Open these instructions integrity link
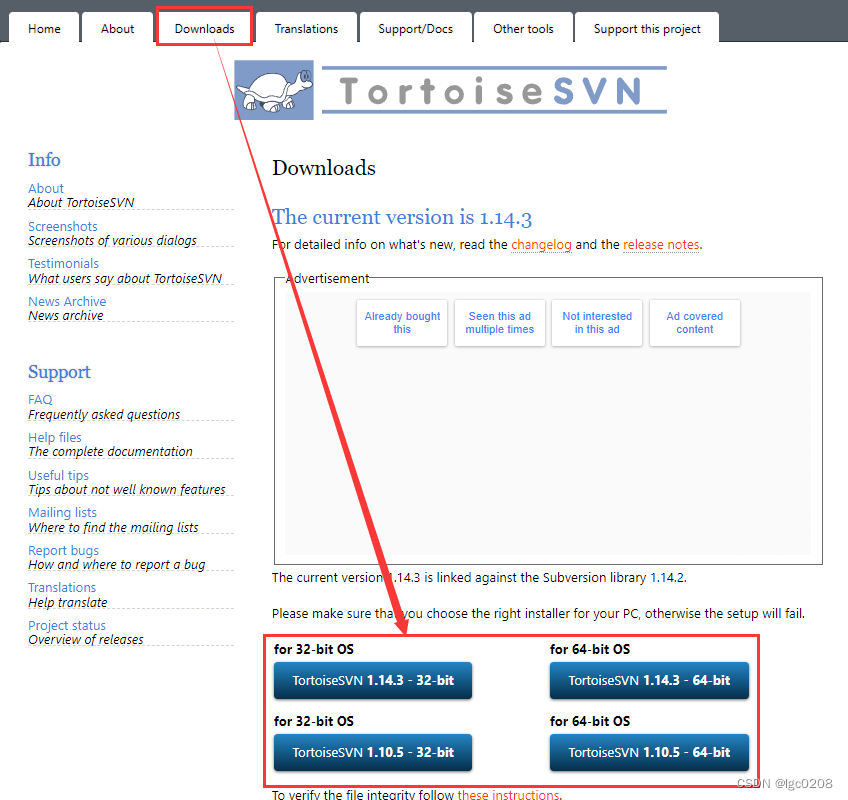Screen dimensions: 848x800 (x=508, y=795)
